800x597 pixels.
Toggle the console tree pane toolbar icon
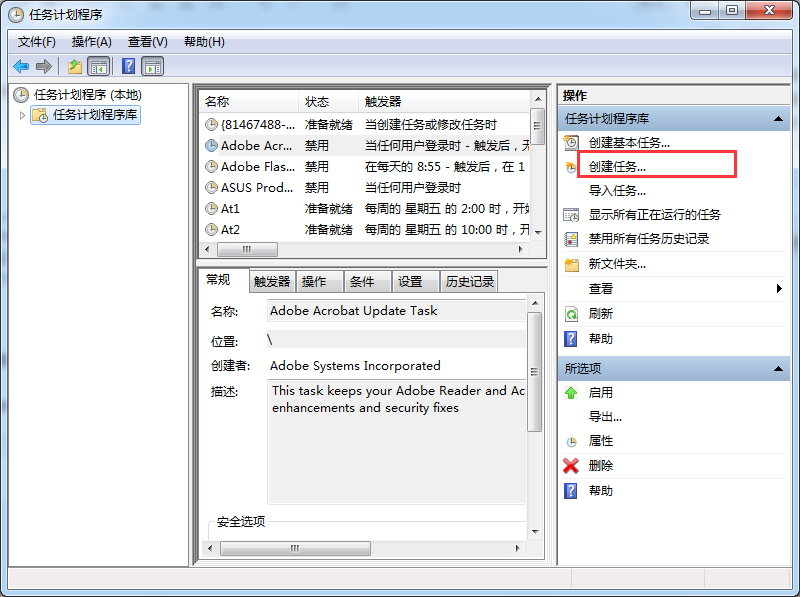coord(99,66)
